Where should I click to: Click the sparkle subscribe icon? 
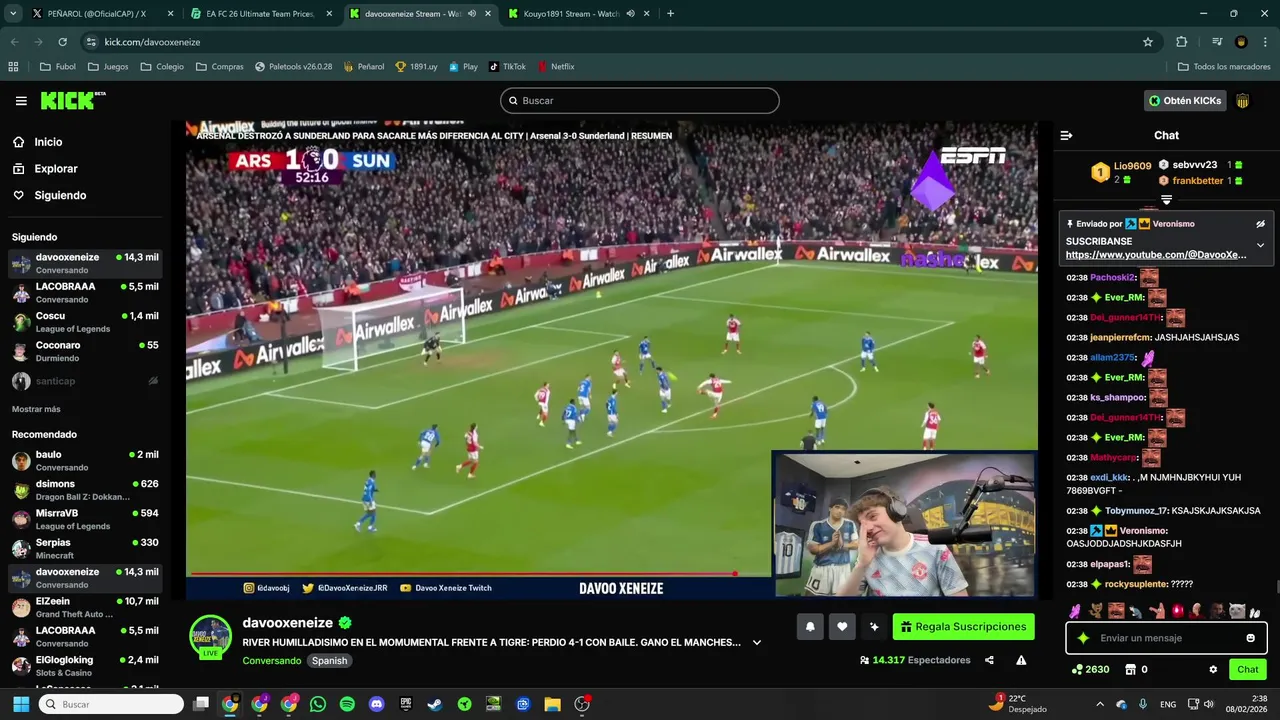874,627
